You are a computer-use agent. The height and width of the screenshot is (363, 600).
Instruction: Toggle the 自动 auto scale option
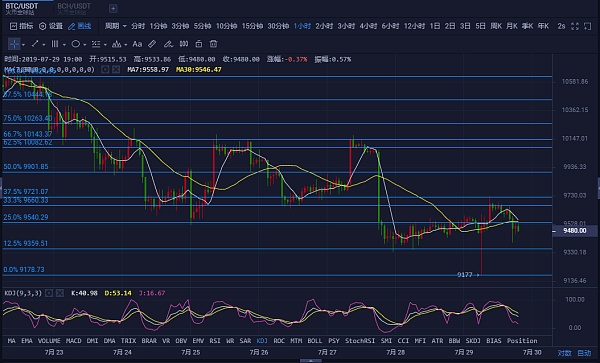pos(584,353)
